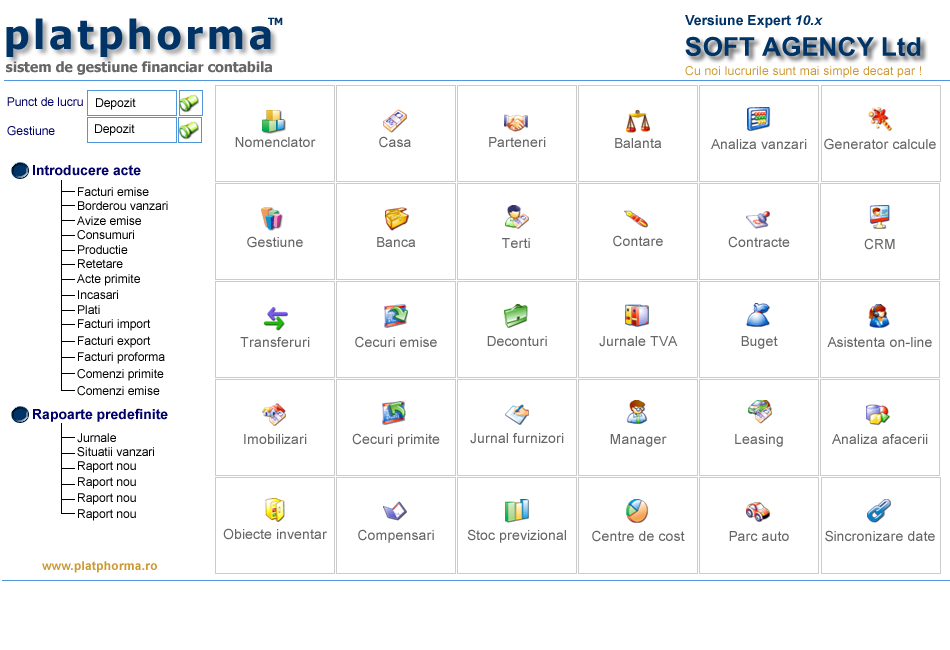Click the Buget money bag icon
This screenshot has width=950, height=650.
click(758, 315)
